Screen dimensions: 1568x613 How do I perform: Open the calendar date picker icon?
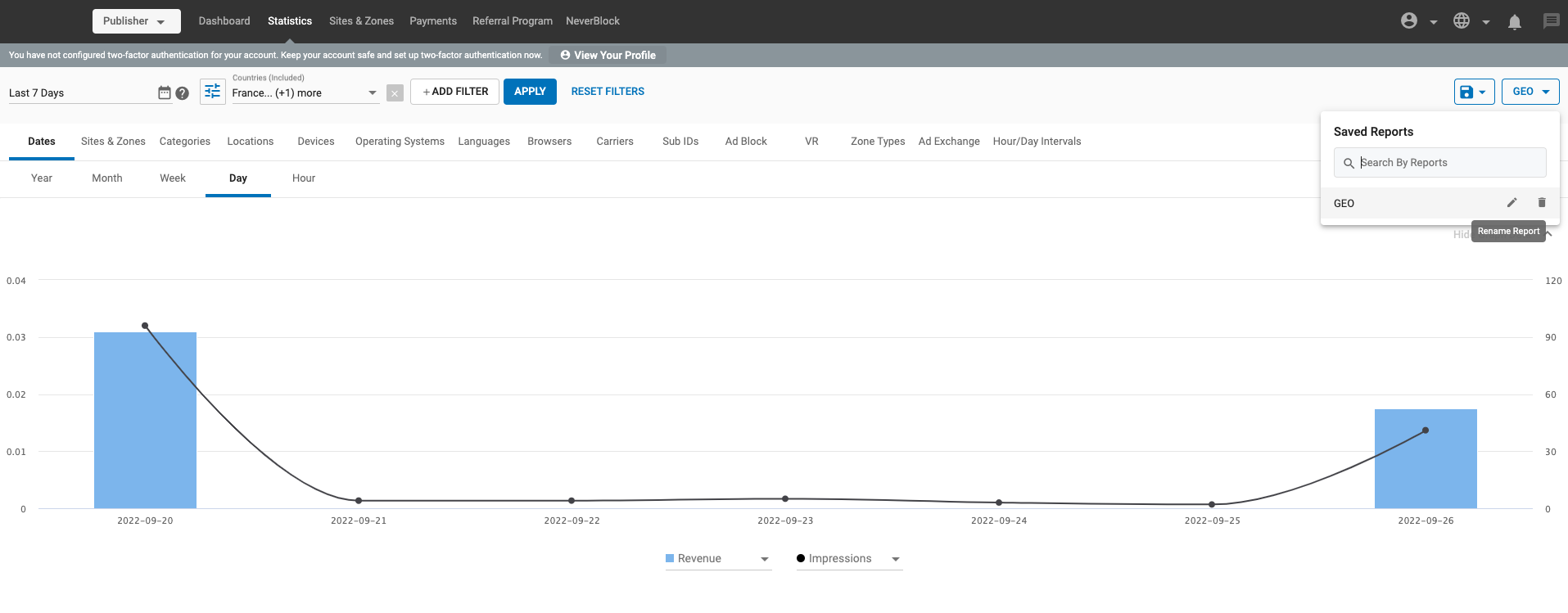point(164,93)
